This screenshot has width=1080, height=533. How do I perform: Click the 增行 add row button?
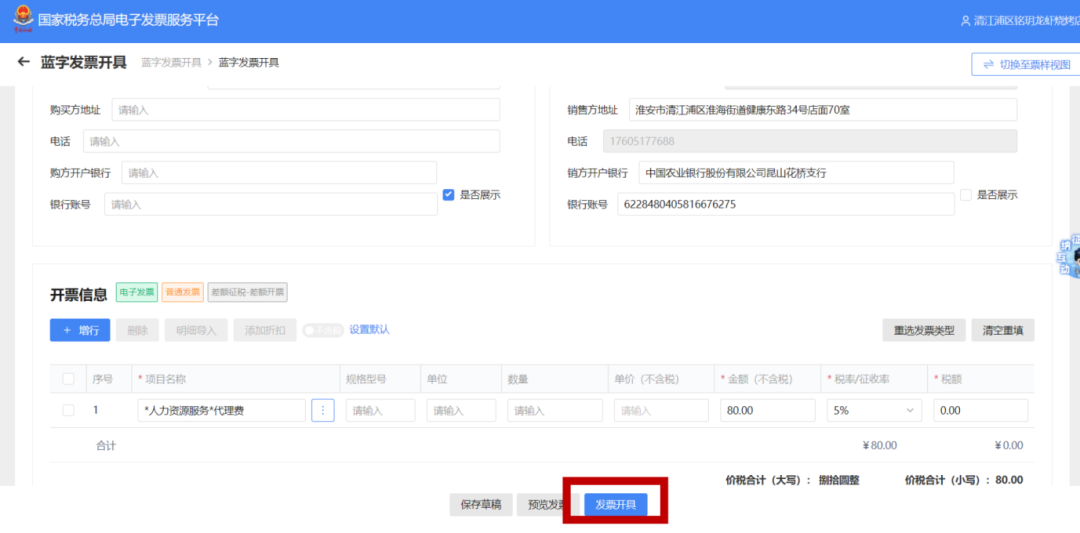80,330
